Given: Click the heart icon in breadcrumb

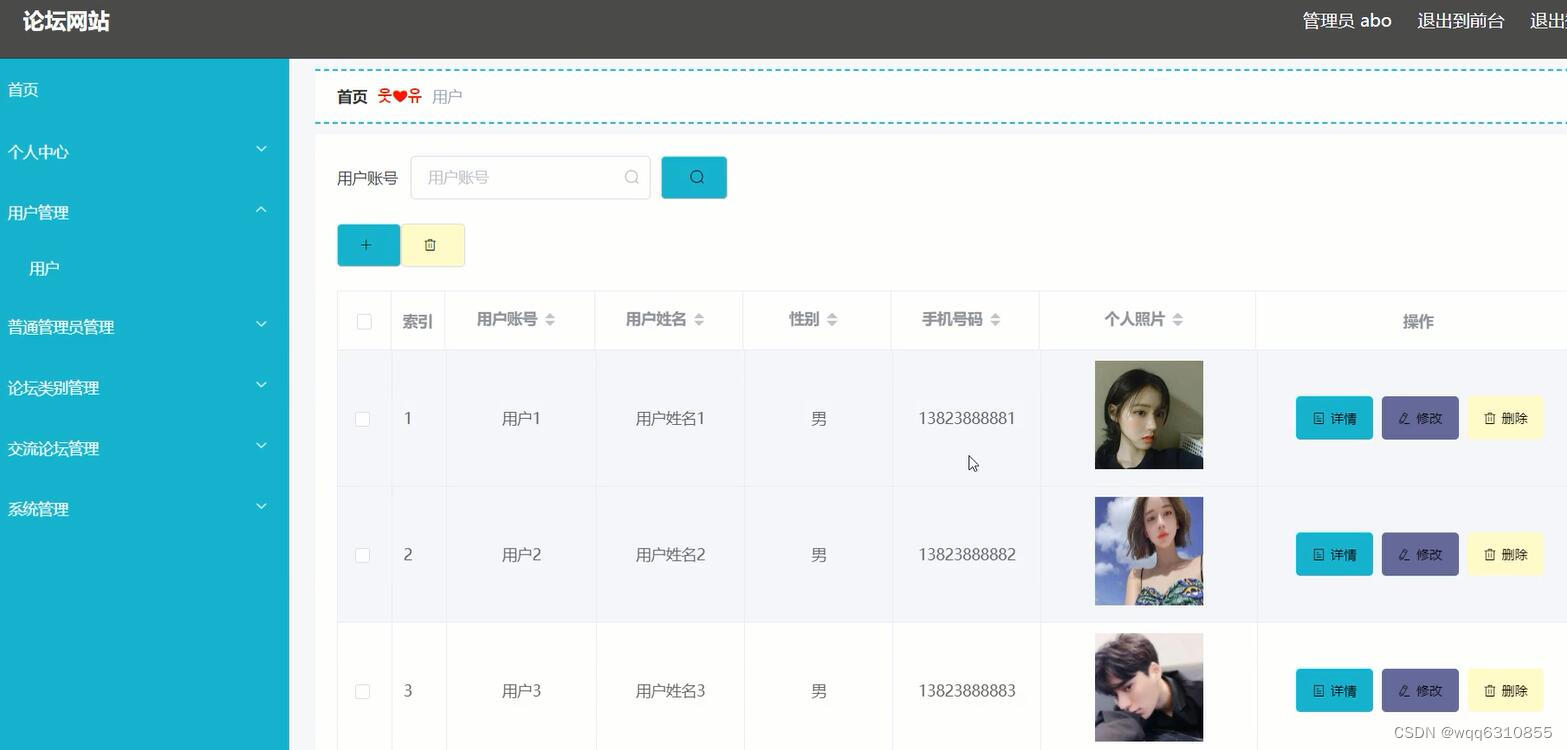Looking at the screenshot, I should (400, 96).
